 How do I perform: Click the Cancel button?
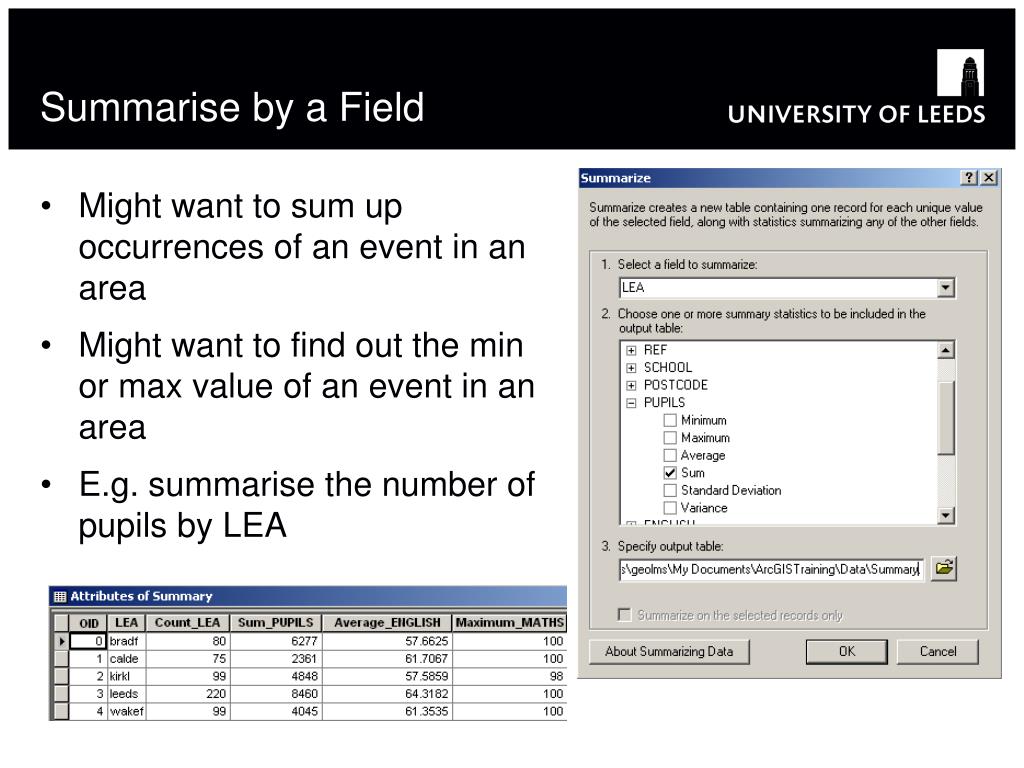938,651
